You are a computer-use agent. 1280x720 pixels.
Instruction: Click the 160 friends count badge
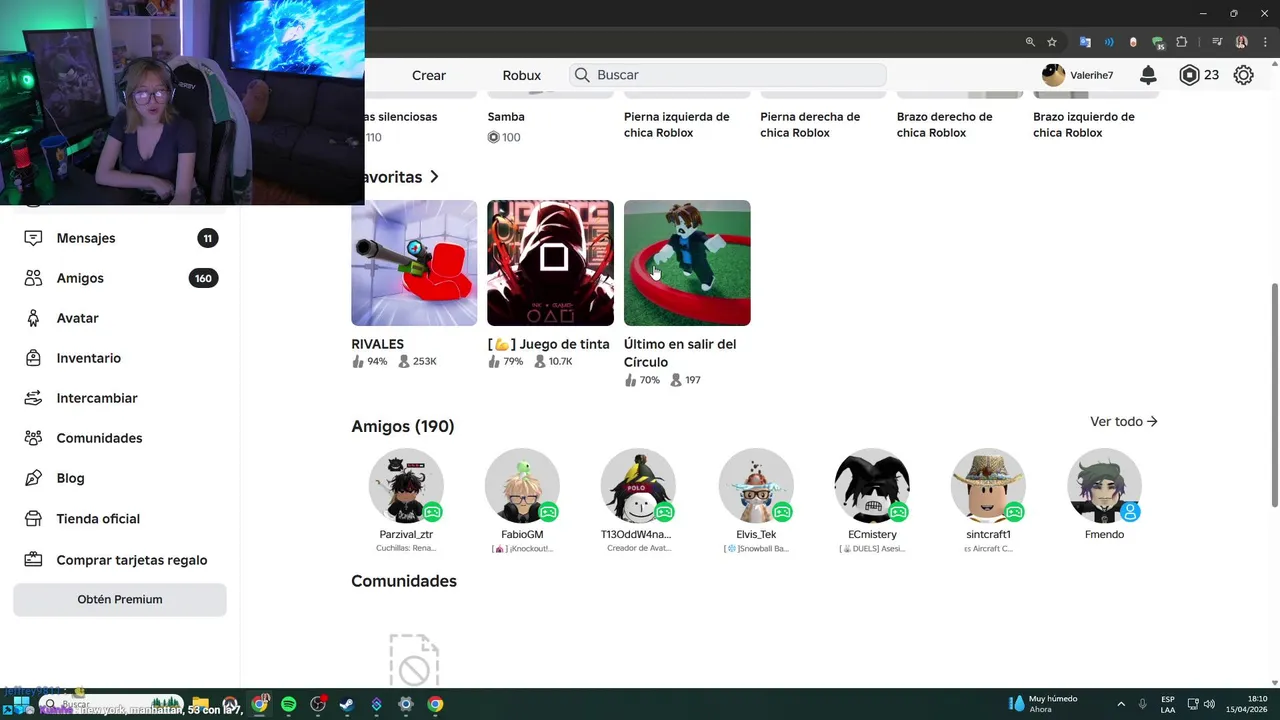(x=203, y=278)
